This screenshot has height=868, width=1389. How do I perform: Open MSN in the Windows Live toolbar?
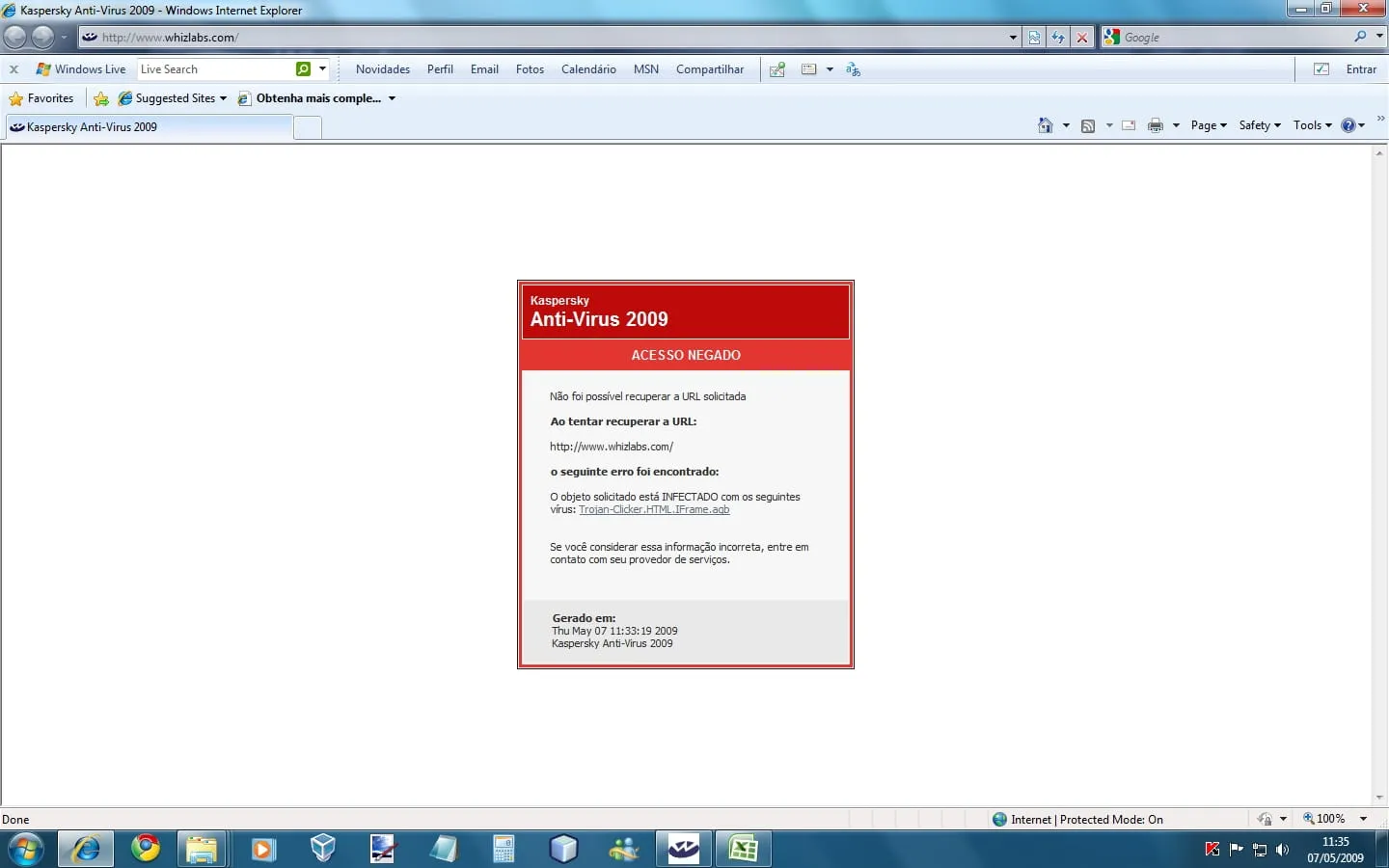[x=646, y=69]
